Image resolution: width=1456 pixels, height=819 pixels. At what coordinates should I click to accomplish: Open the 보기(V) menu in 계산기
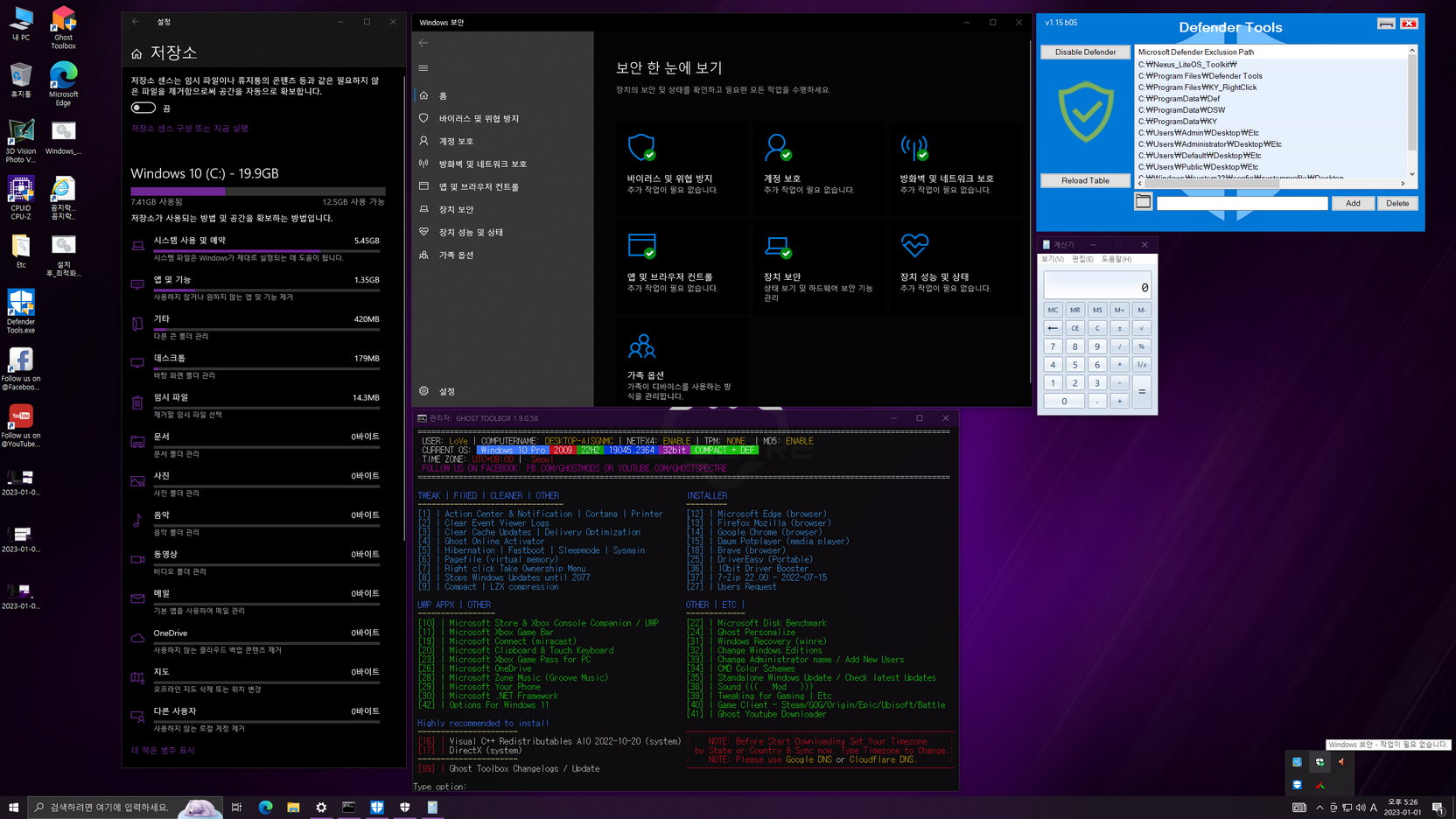pyautogui.click(x=1053, y=259)
